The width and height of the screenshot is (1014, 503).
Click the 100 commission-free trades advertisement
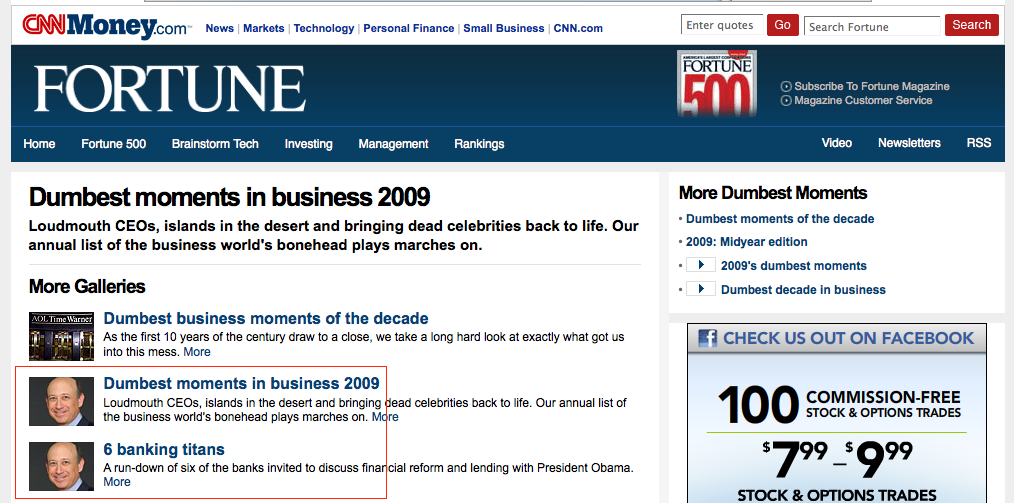(x=837, y=428)
